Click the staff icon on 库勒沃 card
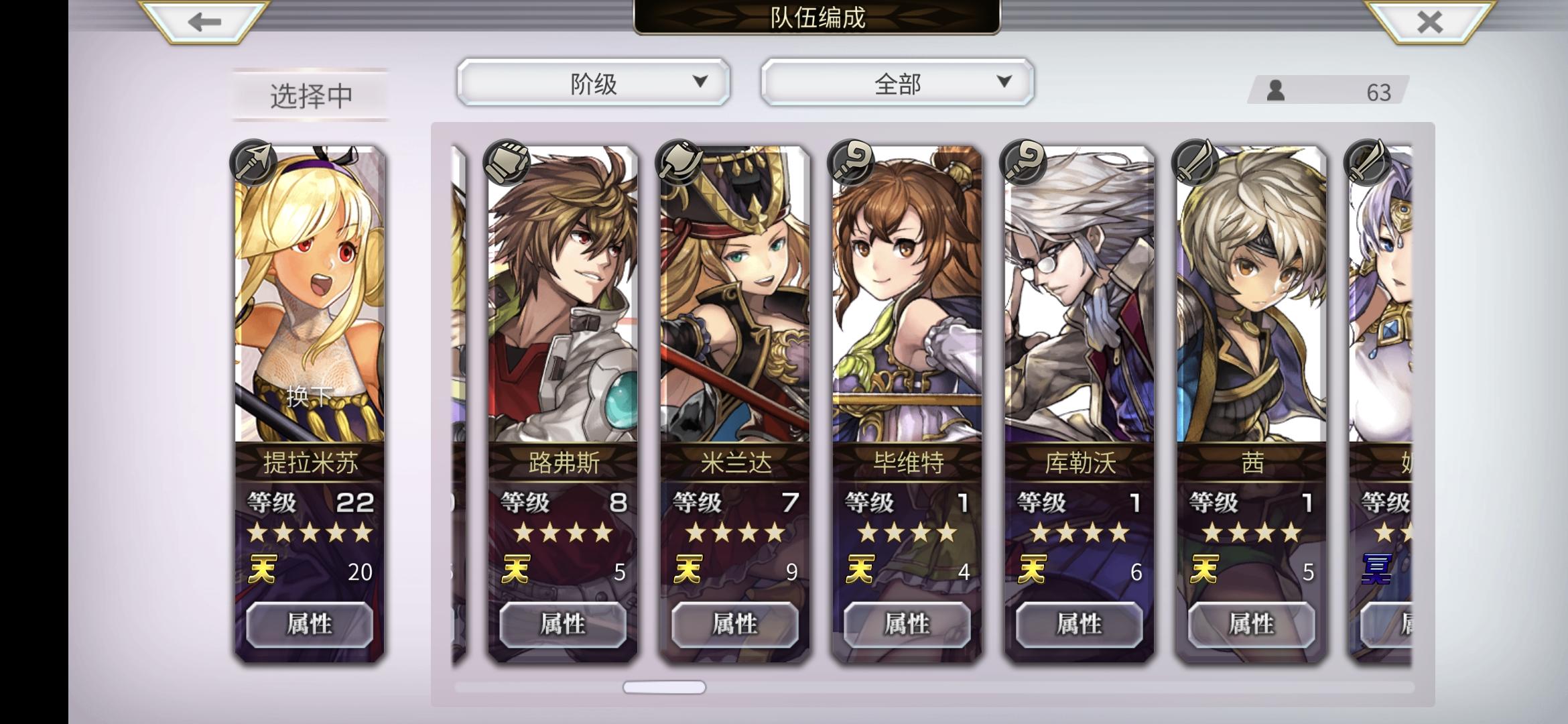This screenshot has height=724, width=1568. (x=1023, y=163)
